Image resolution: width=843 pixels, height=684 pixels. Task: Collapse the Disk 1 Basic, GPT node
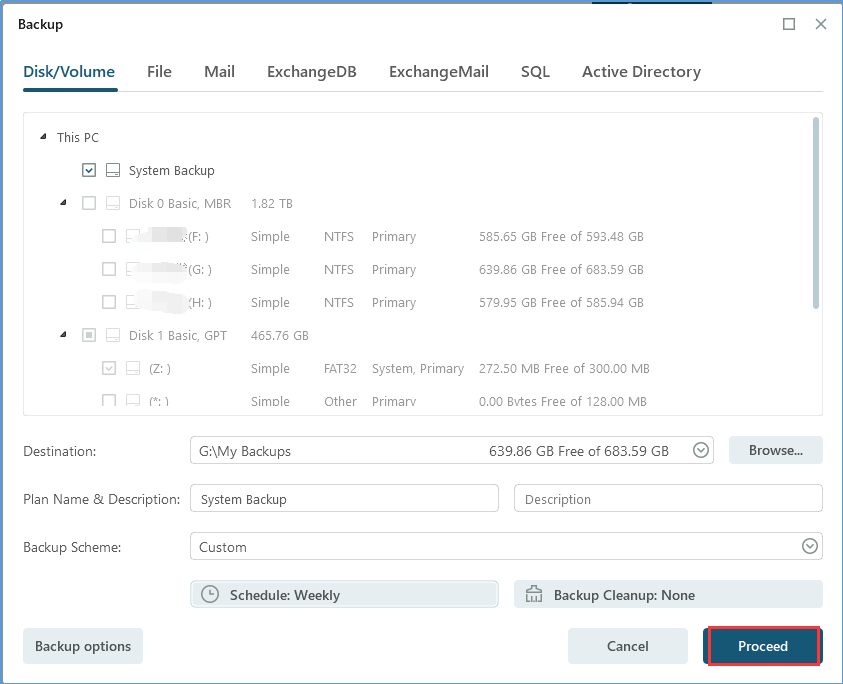click(x=63, y=335)
